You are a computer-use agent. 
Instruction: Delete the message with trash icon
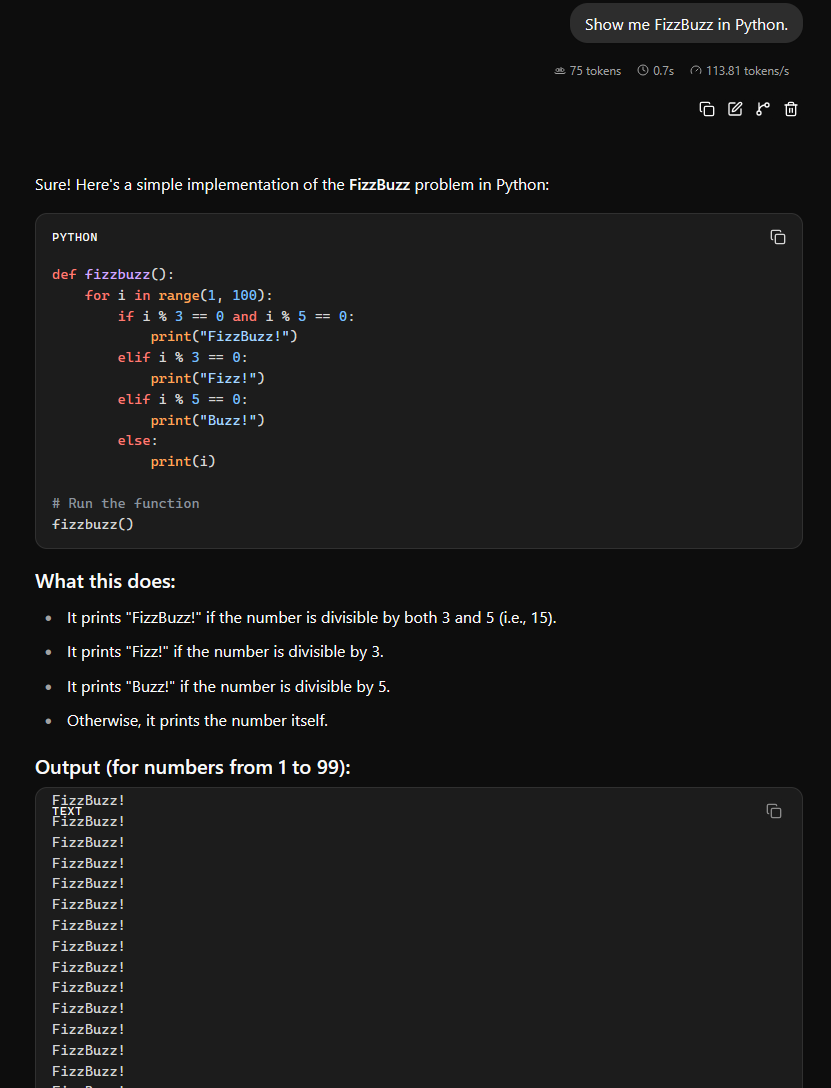point(790,109)
